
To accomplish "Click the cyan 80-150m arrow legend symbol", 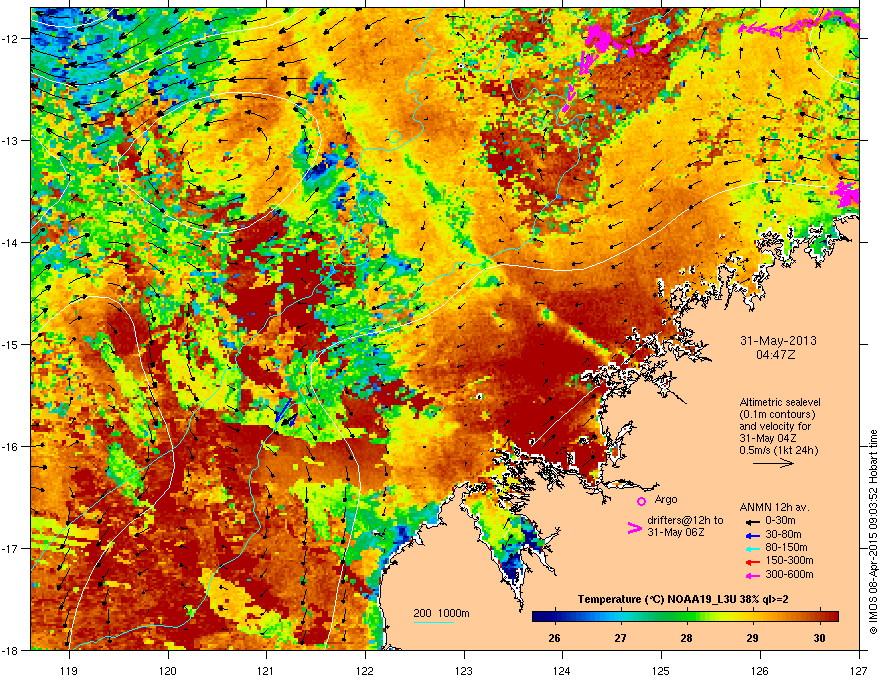I will coord(752,548).
